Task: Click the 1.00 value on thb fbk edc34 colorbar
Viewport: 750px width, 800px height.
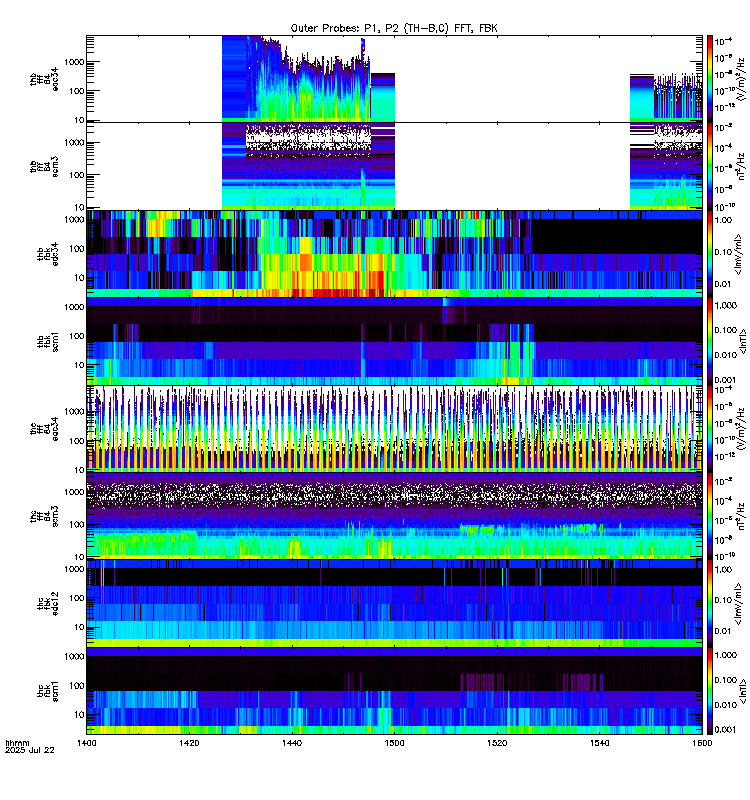Action: (723, 220)
